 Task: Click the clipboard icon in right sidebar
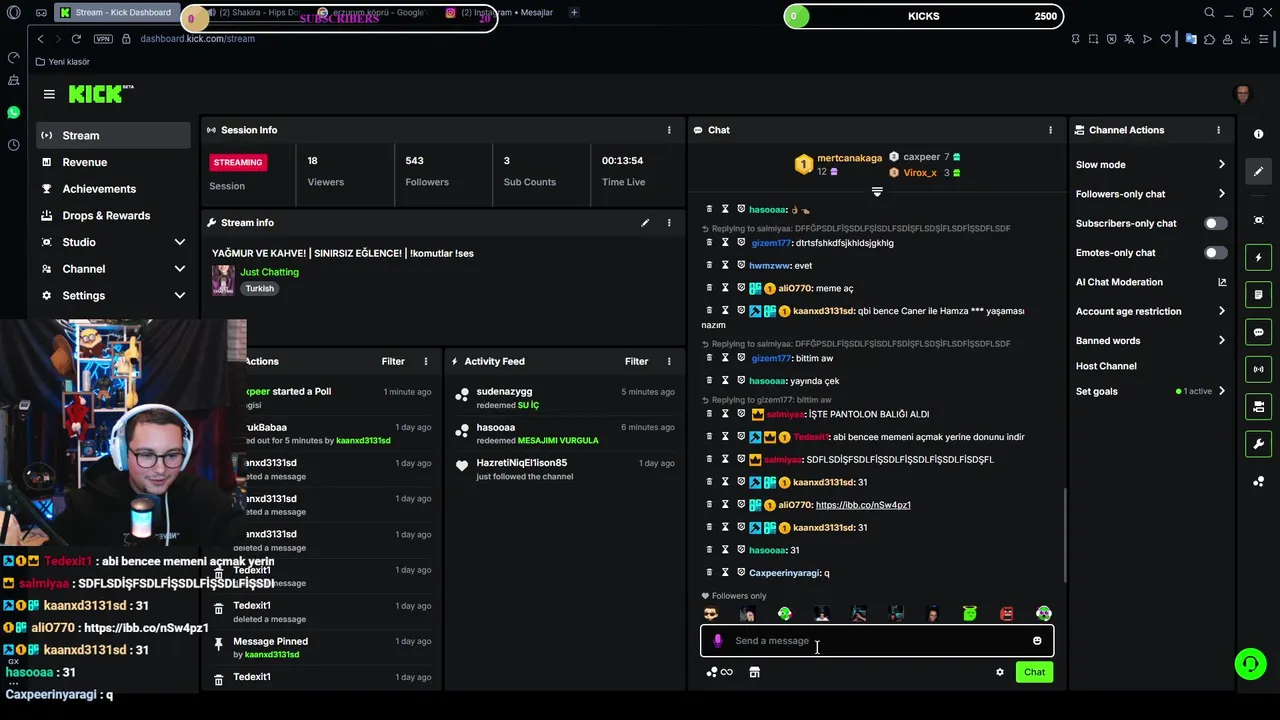[1258, 295]
